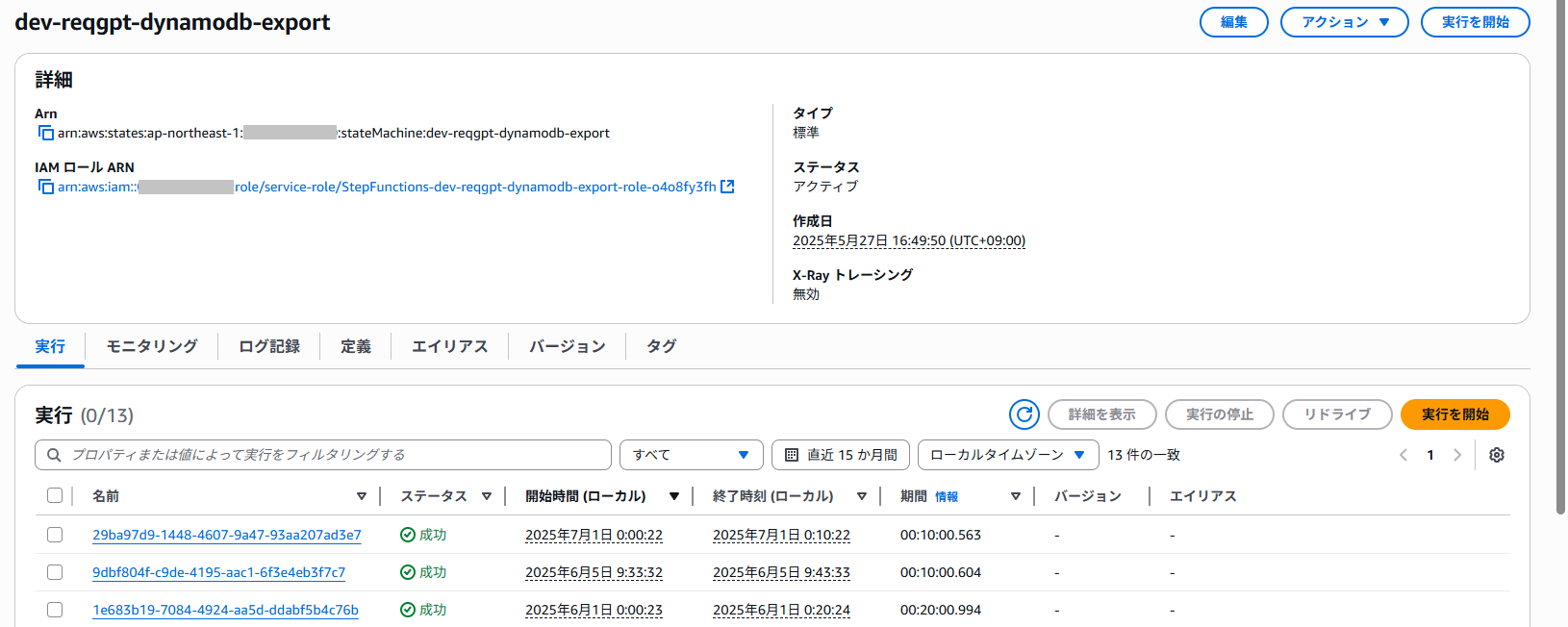The image size is (1568, 627).
Task: Click the 作成日 timestamp 2025年5月27日 16:49:50
Action: point(909,240)
